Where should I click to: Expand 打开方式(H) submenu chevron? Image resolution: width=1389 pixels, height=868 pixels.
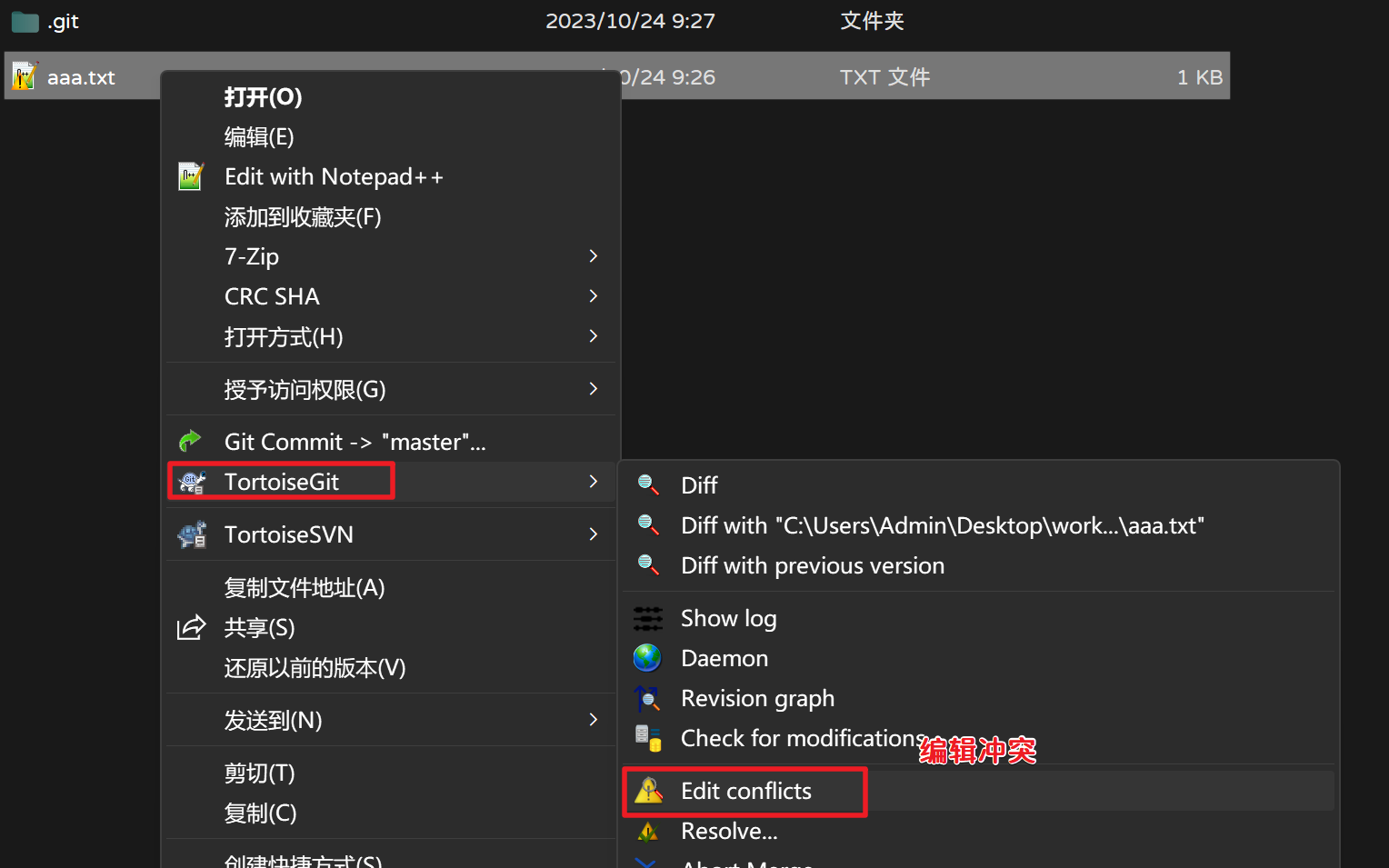[594, 336]
